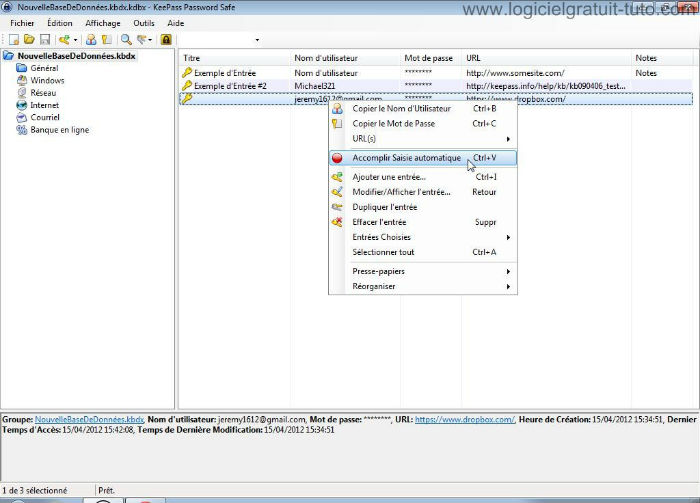Open the quick search combo box dropdown
The height and width of the screenshot is (503, 700).
[257, 40]
